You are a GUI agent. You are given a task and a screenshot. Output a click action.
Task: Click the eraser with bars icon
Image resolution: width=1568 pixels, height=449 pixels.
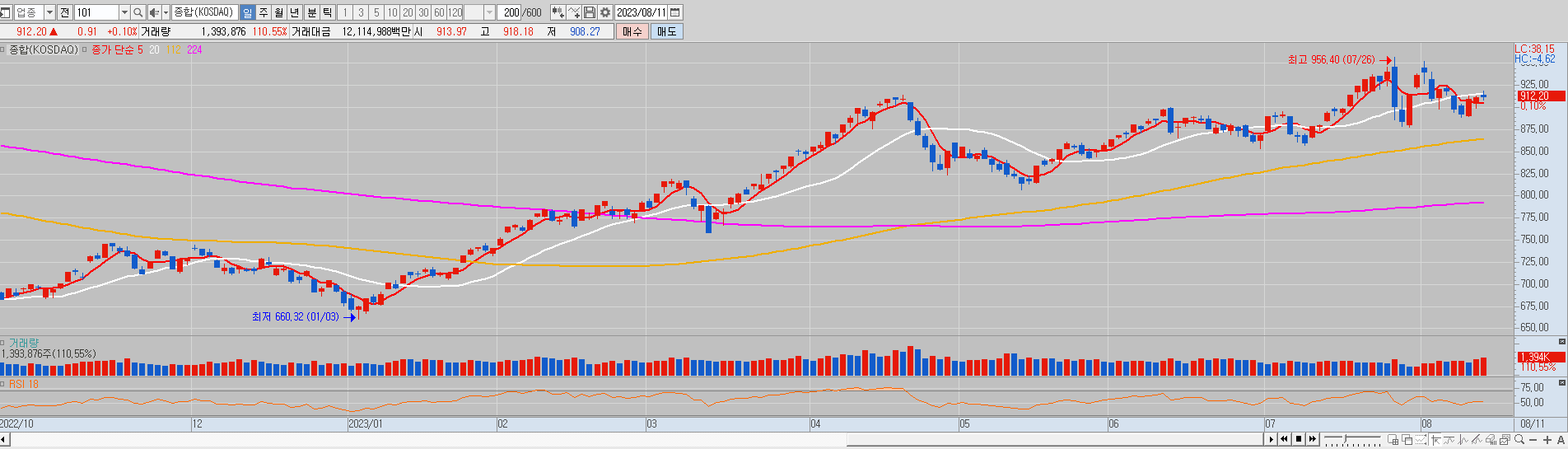(1491, 440)
